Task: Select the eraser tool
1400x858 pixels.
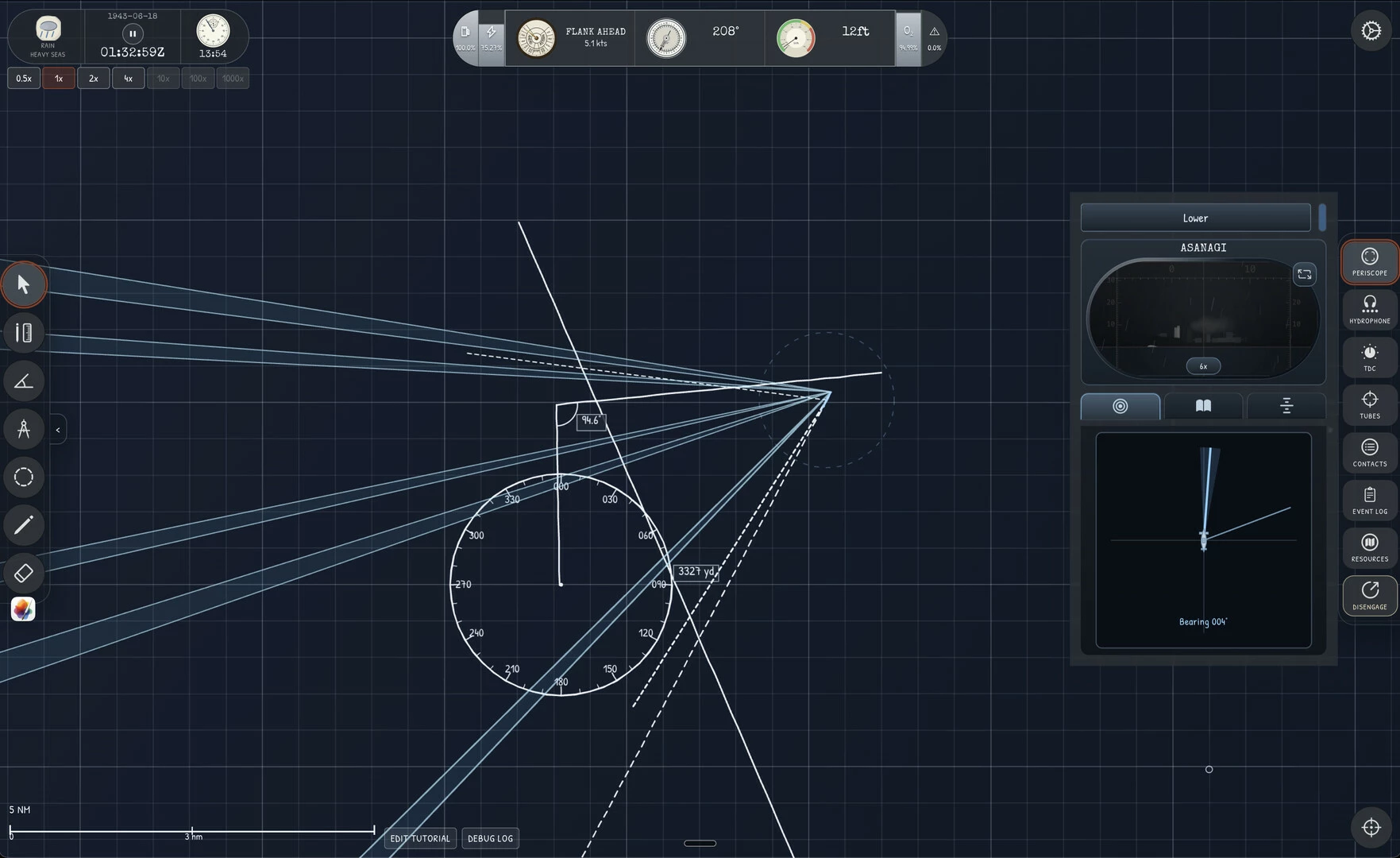Action: [24, 573]
